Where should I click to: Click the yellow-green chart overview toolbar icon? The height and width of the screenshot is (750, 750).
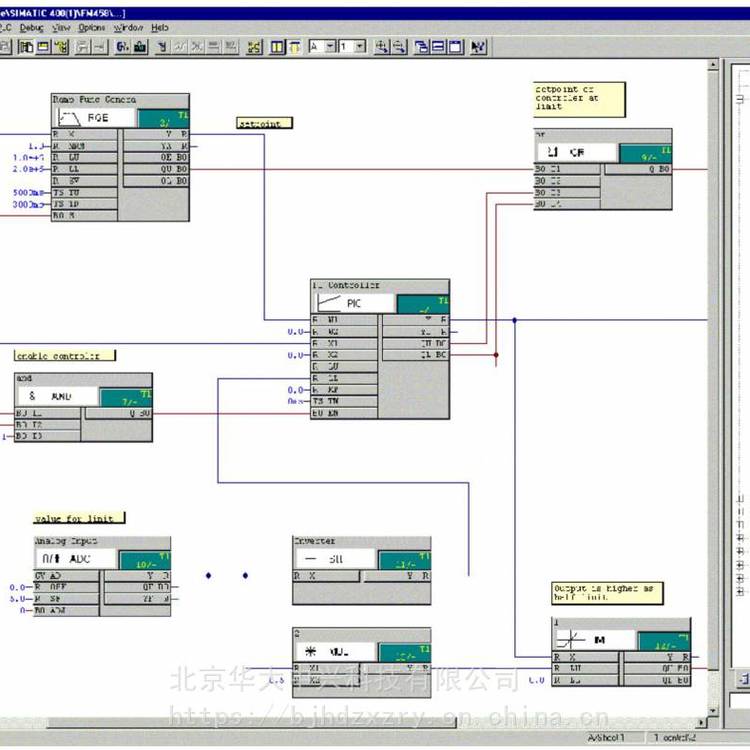point(254,47)
